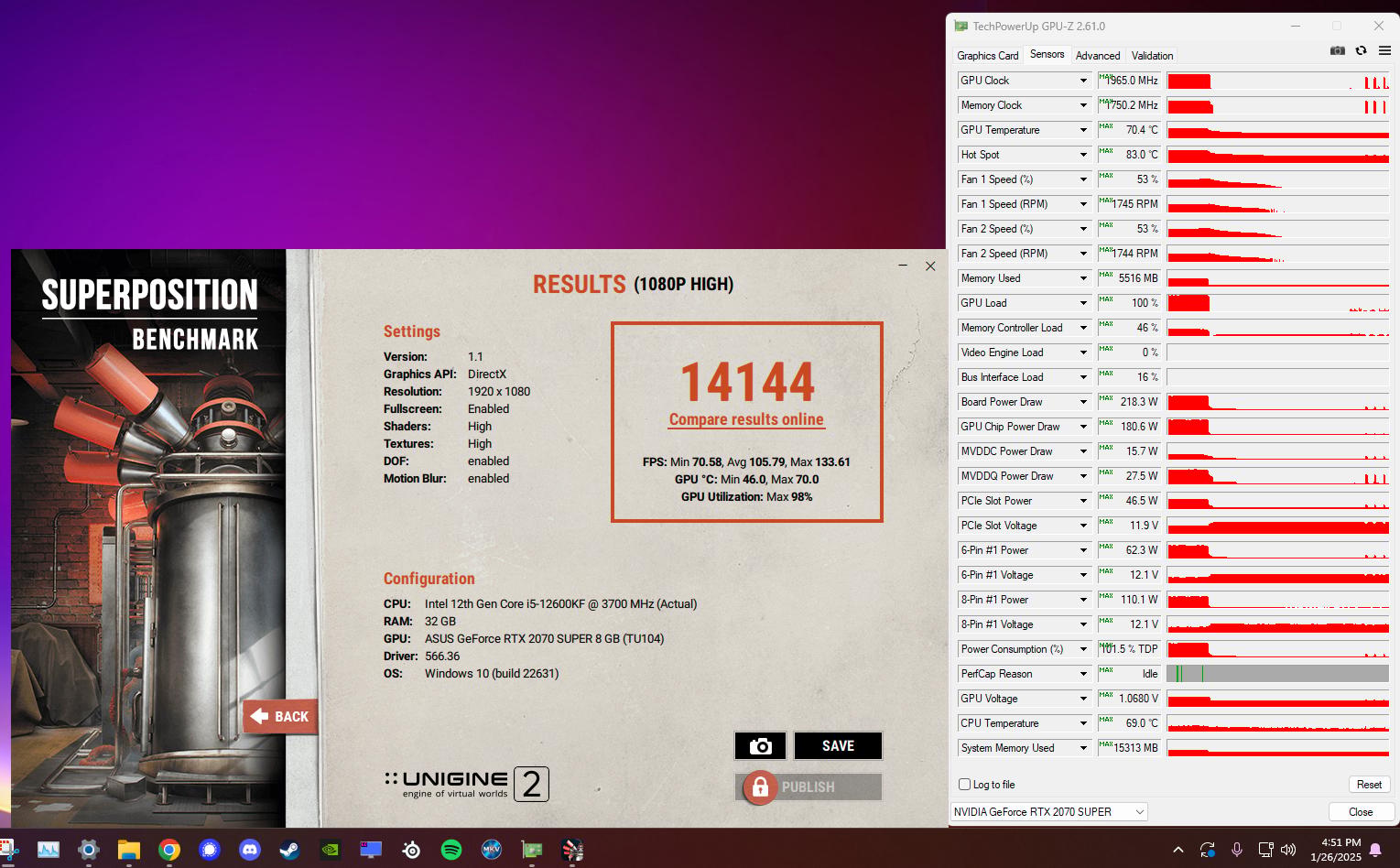Go BACK from the results screen
The height and width of the screenshot is (868, 1400).
coord(281,716)
